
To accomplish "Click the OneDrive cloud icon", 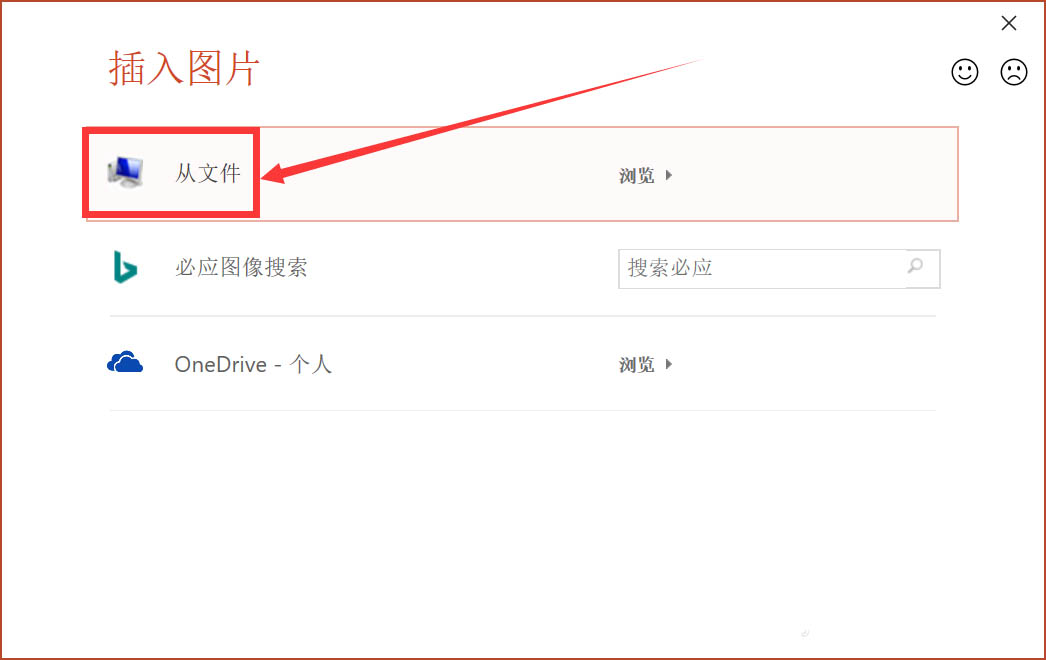I will (x=125, y=362).
